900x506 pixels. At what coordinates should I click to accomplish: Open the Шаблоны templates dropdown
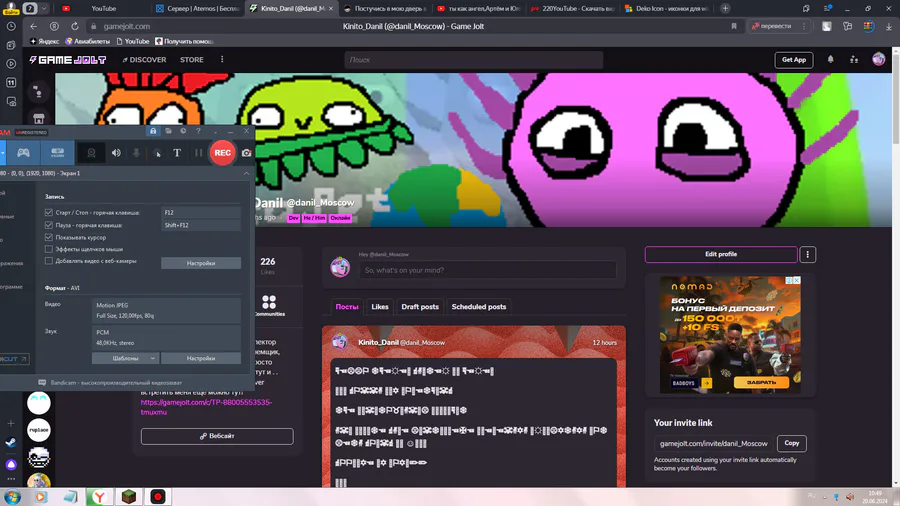coord(125,358)
